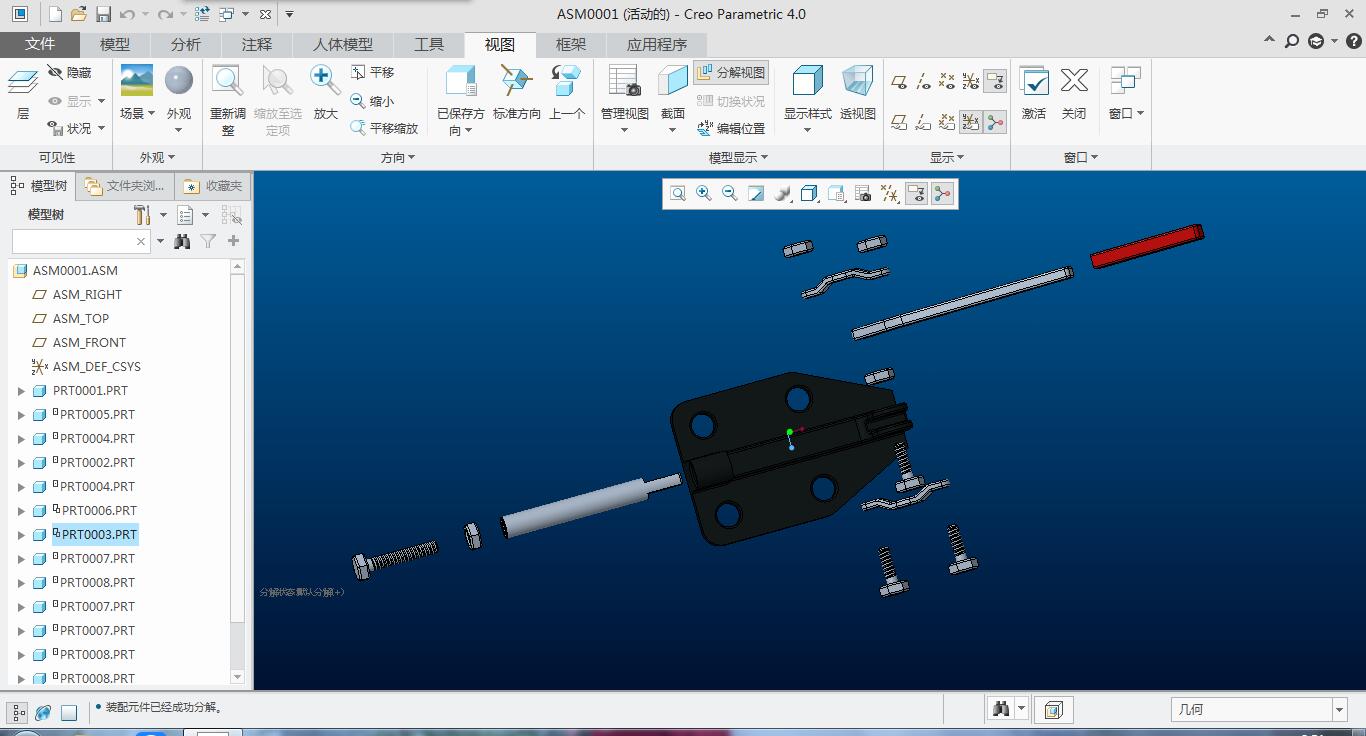Create a new file from quick access toolbar
The width and height of the screenshot is (1366, 736).
[55, 14]
